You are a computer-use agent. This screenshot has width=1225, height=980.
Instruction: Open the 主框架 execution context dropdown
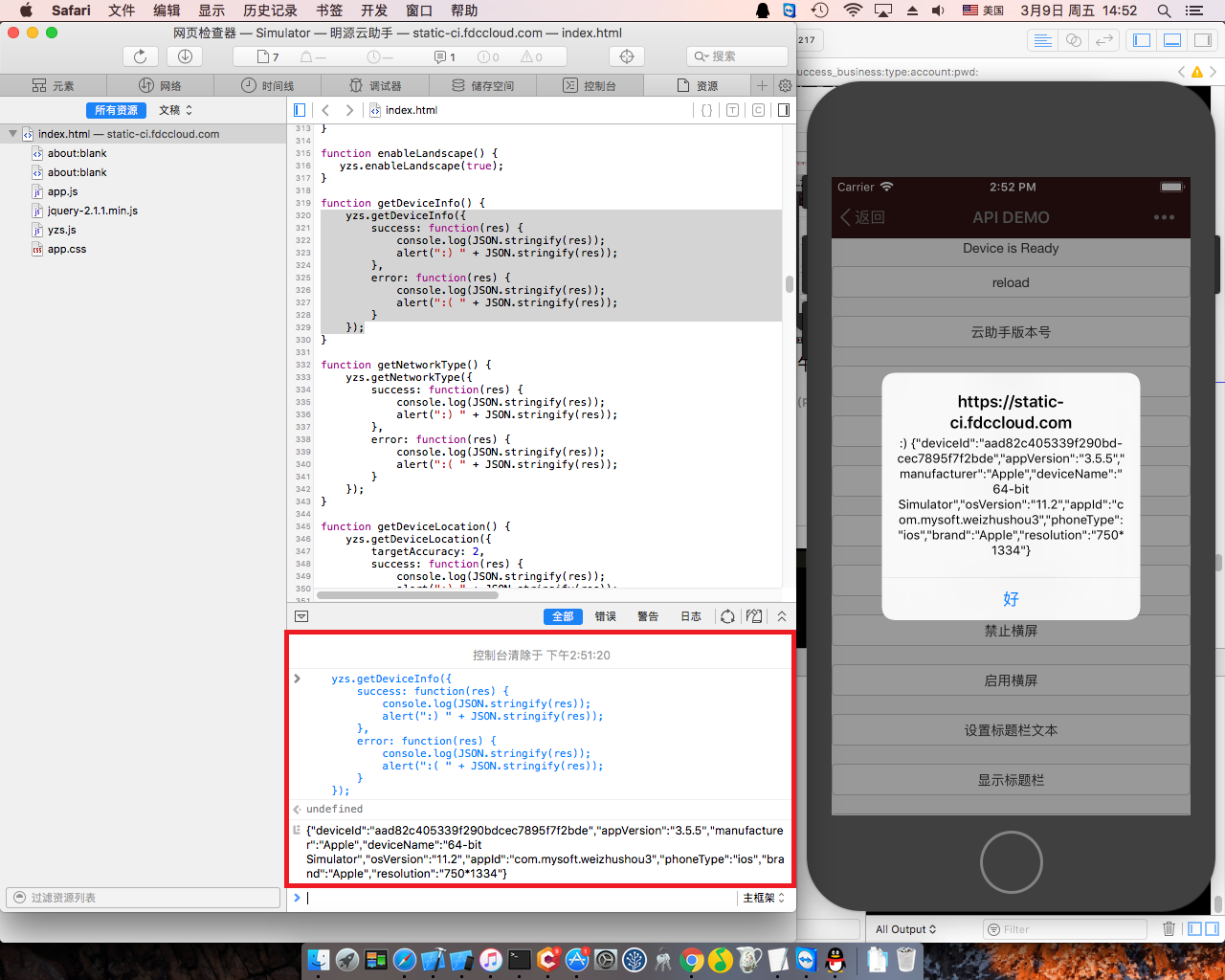pyautogui.click(x=764, y=898)
